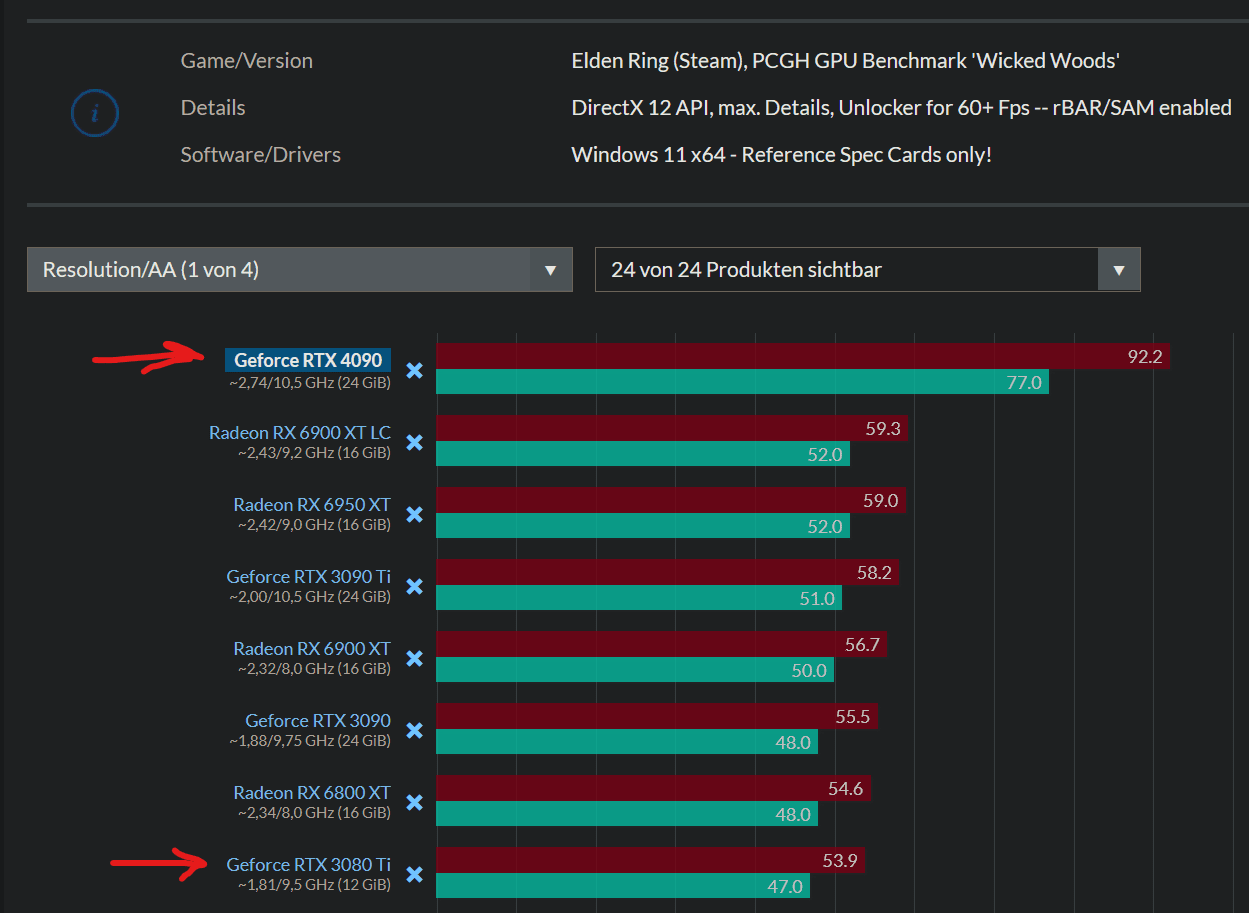Click the ~2,00/10,5 GHz (24 GiB) spec text
This screenshot has width=1249, height=913.
click(x=310, y=597)
